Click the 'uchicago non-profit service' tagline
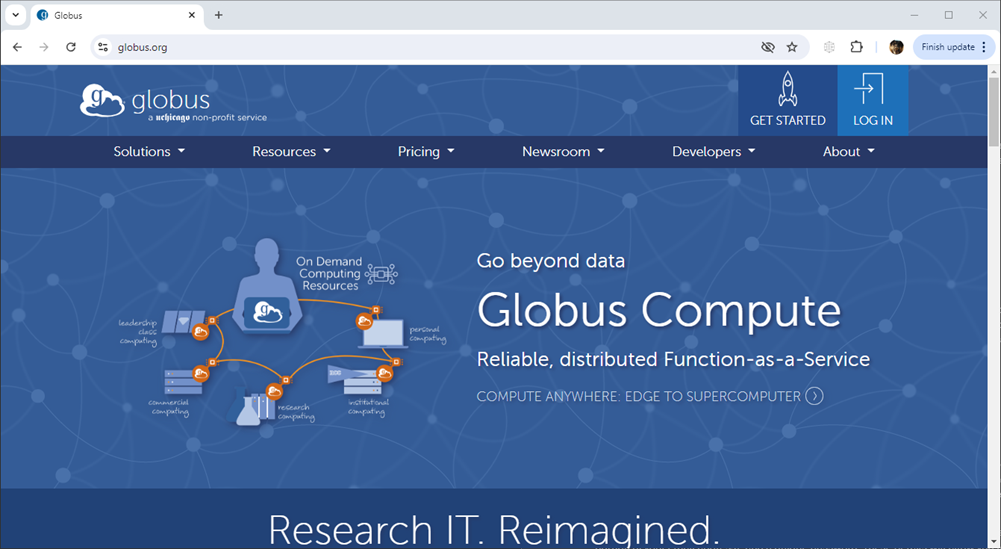1001x549 pixels. point(207,117)
